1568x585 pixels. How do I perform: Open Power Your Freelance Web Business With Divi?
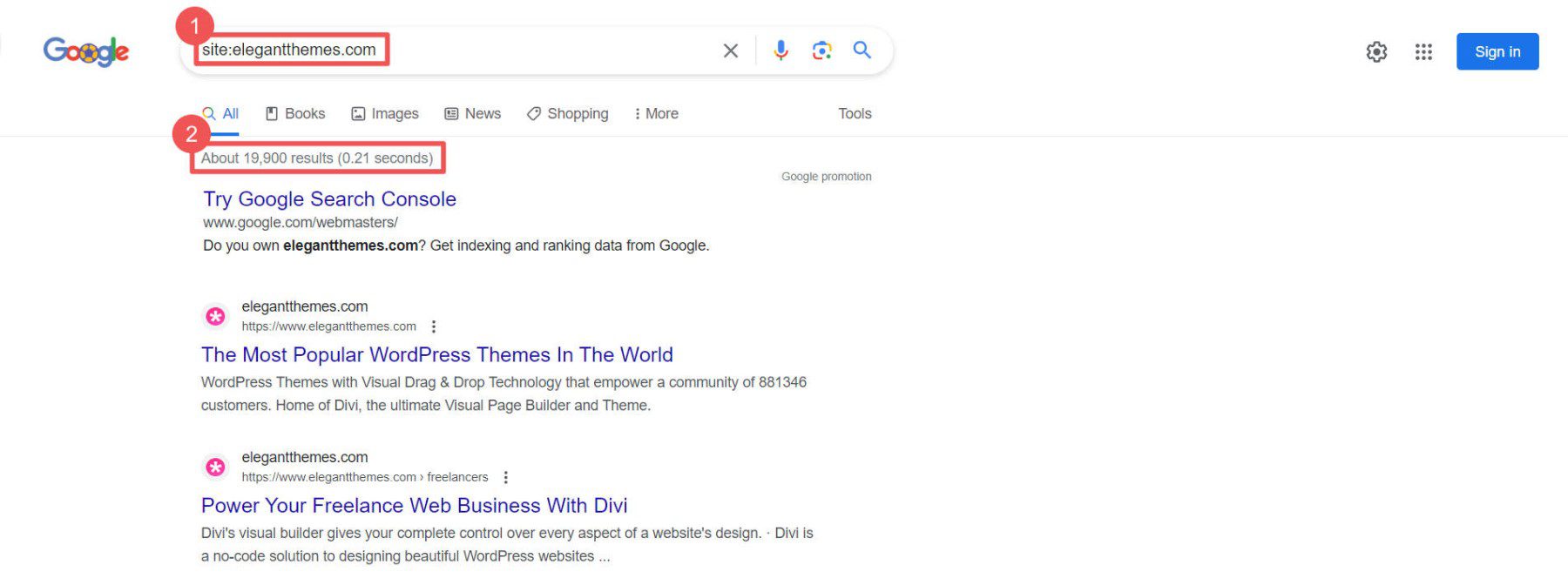[x=414, y=505]
